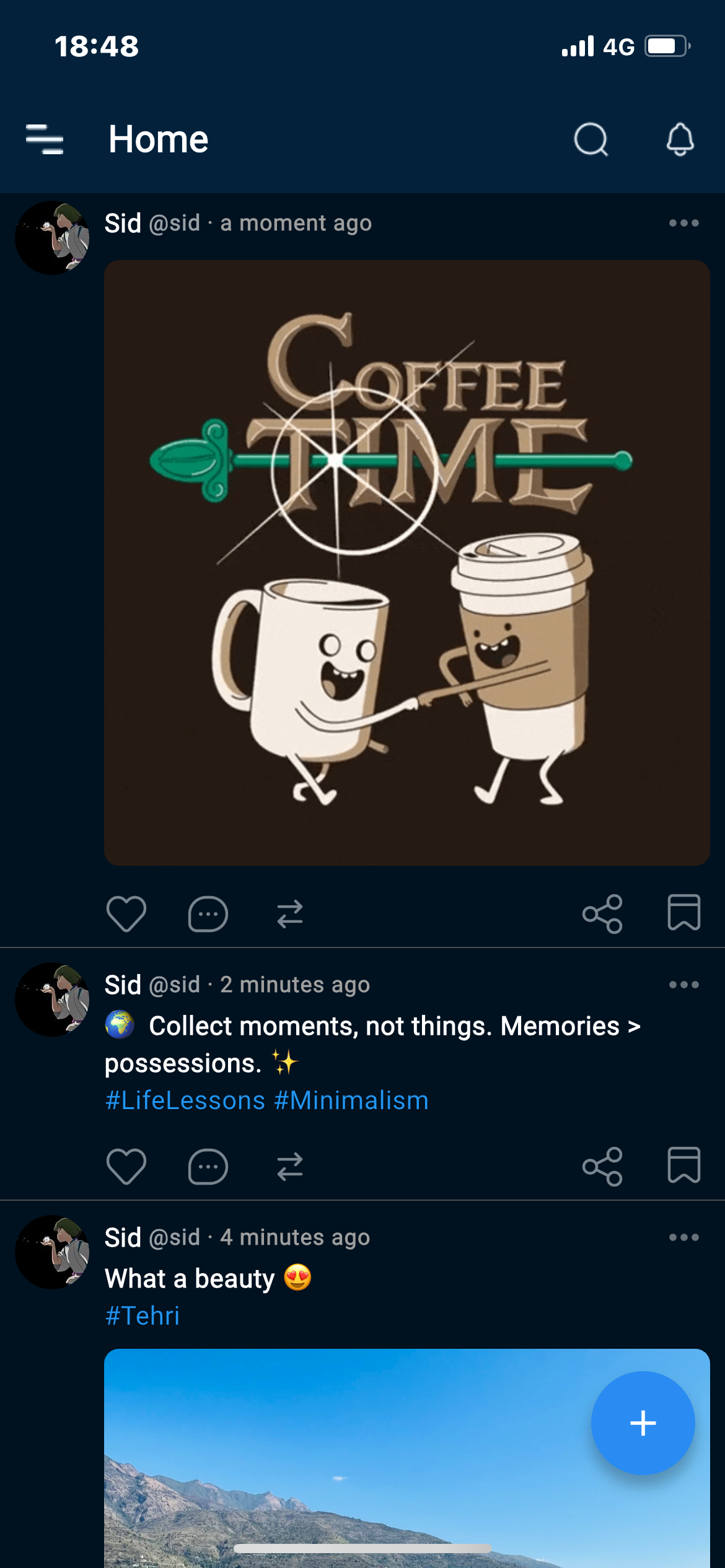
Task: Share the Coffee Time image post
Action: click(602, 913)
